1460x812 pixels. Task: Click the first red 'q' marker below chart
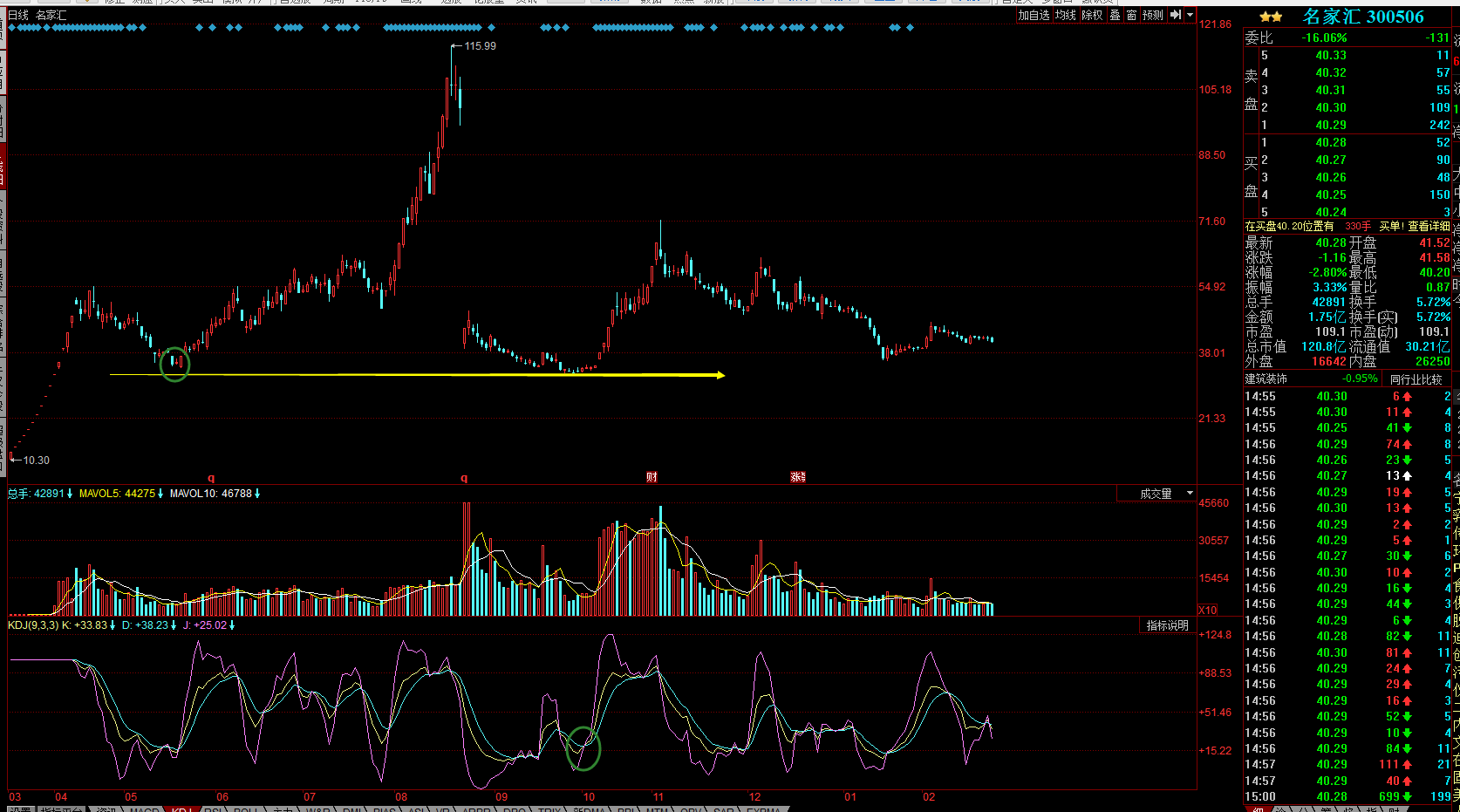[211, 478]
